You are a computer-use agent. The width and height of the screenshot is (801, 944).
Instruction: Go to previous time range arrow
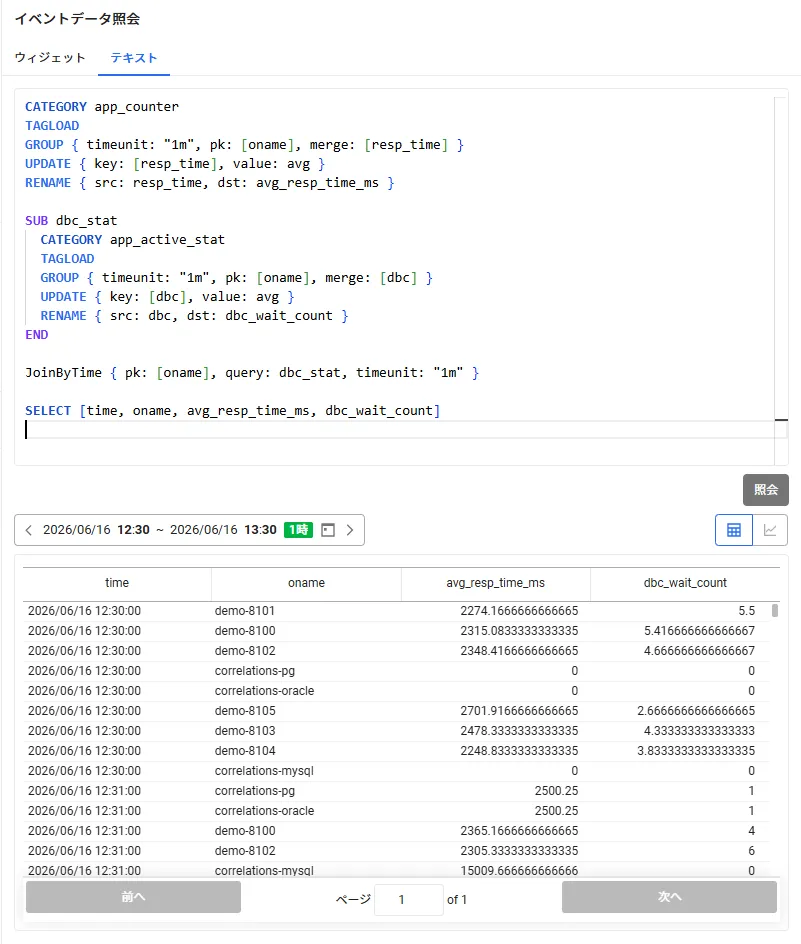point(28,530)
